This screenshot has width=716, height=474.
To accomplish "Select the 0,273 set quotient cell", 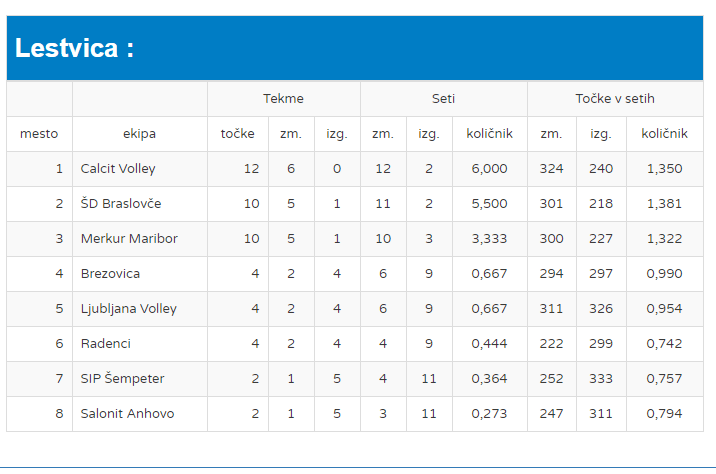I will point(489,413).
